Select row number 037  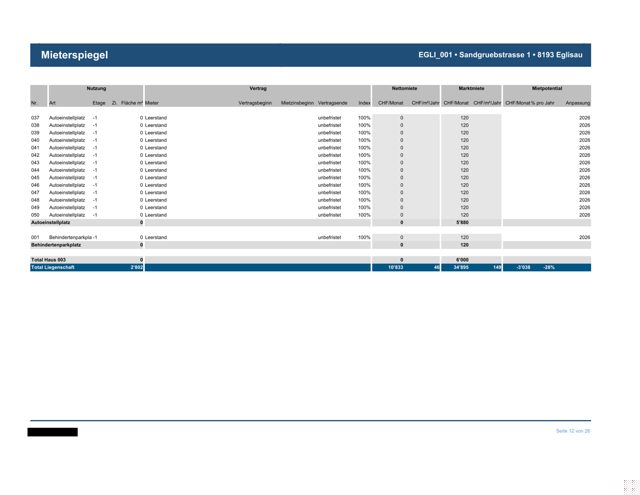(x=35, y=118)
